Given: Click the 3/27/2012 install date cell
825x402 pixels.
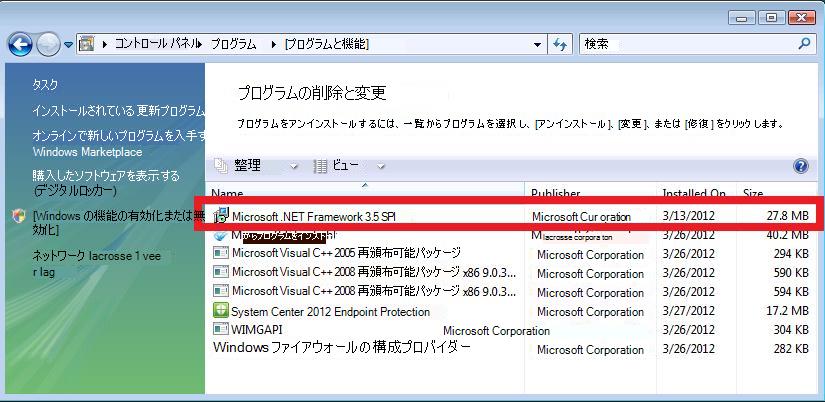Looking at the screenshot, I should pyautogui.click(x=689, y=311).
